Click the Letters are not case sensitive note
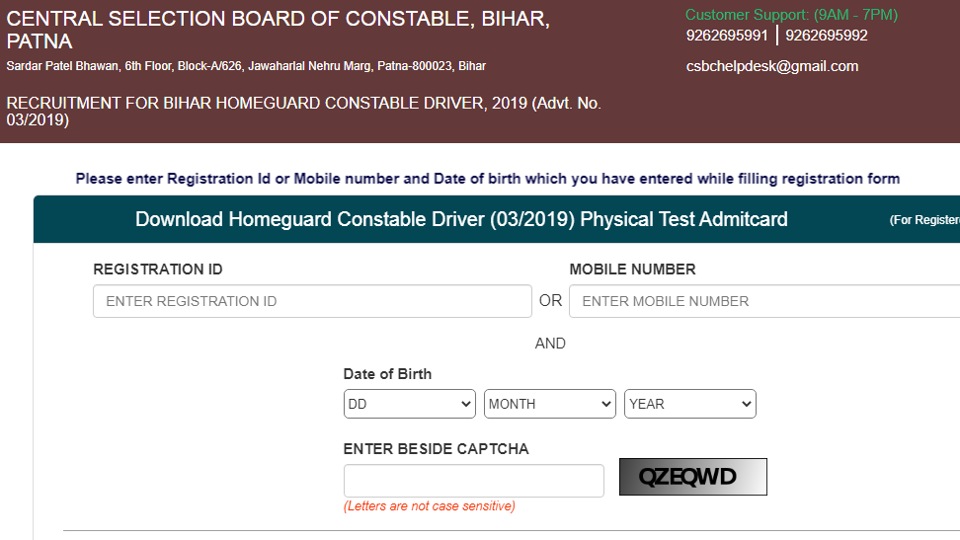960x540 pixels. point(429,506)
